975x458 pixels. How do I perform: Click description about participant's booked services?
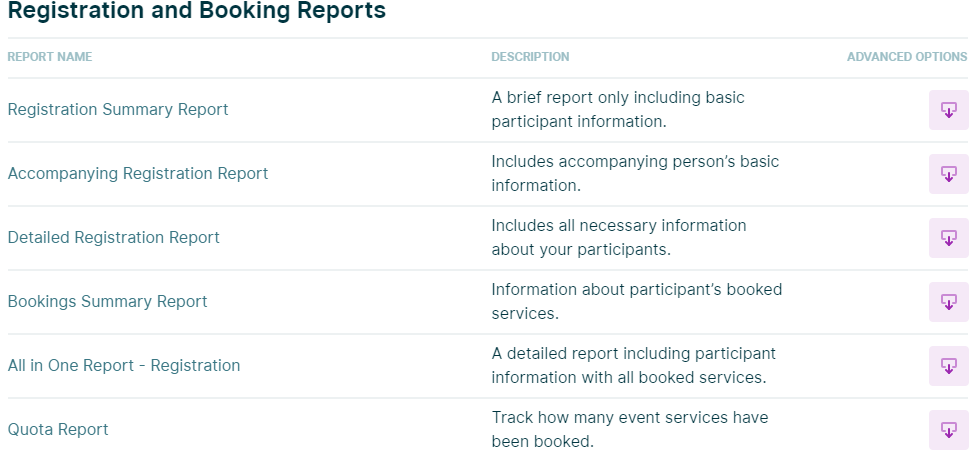pos(636,302)
